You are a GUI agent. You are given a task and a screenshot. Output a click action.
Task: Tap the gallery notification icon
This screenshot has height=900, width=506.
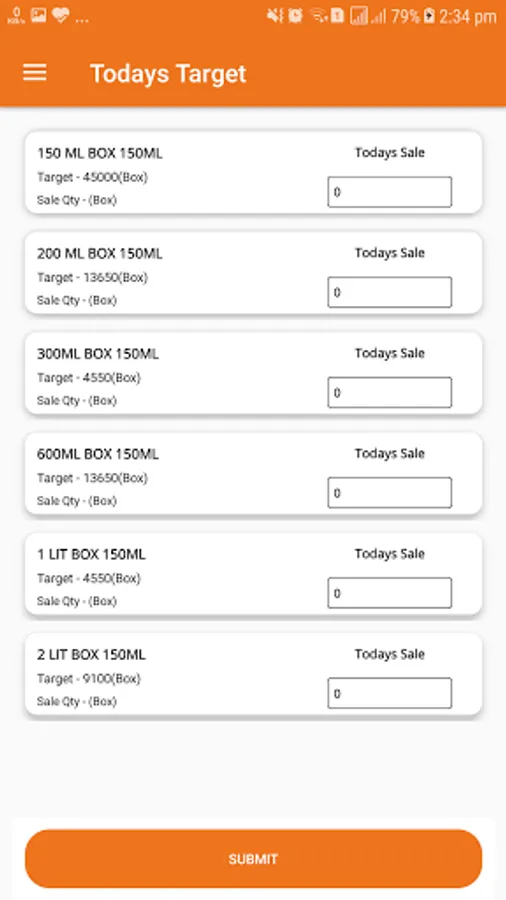[x=38, y=16]
